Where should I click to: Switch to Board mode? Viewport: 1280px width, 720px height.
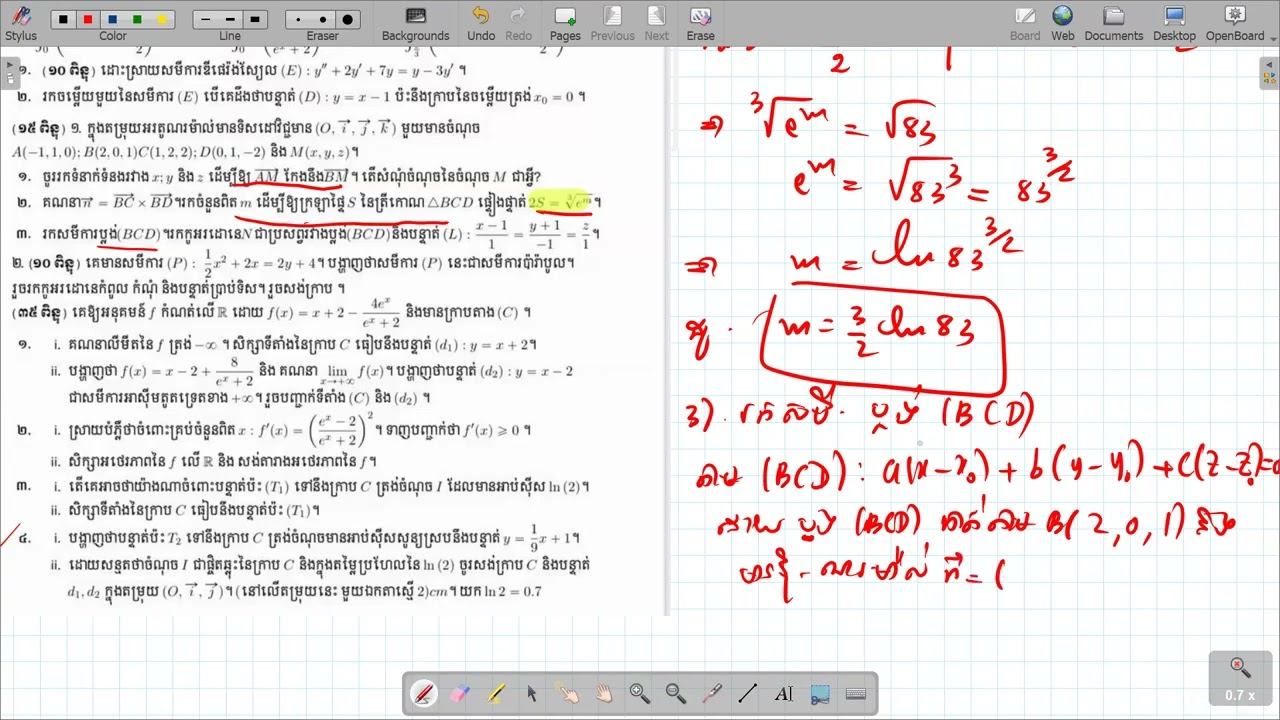tap(1025, 23)
